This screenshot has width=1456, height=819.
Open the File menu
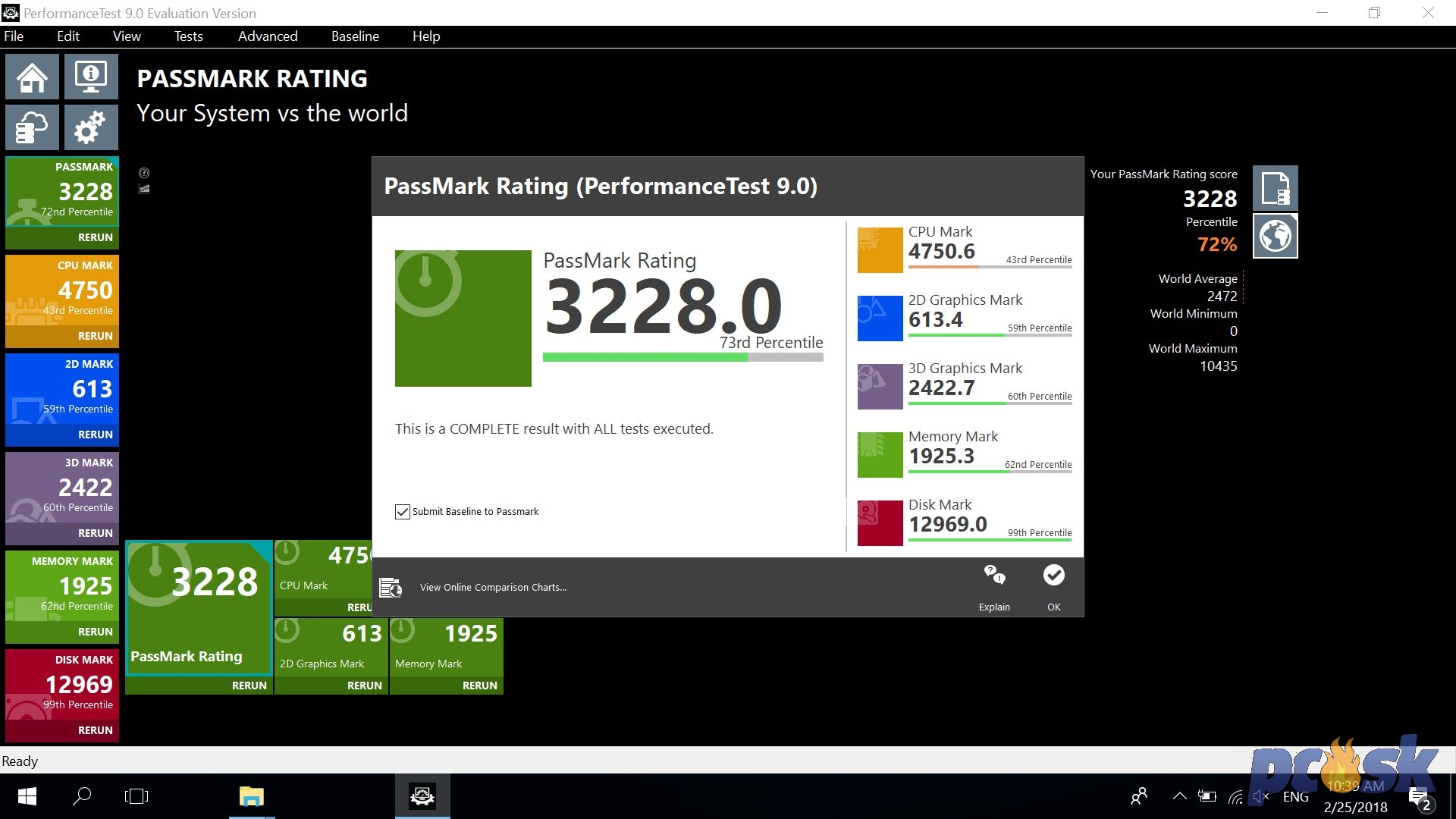[x=14, y=36]
